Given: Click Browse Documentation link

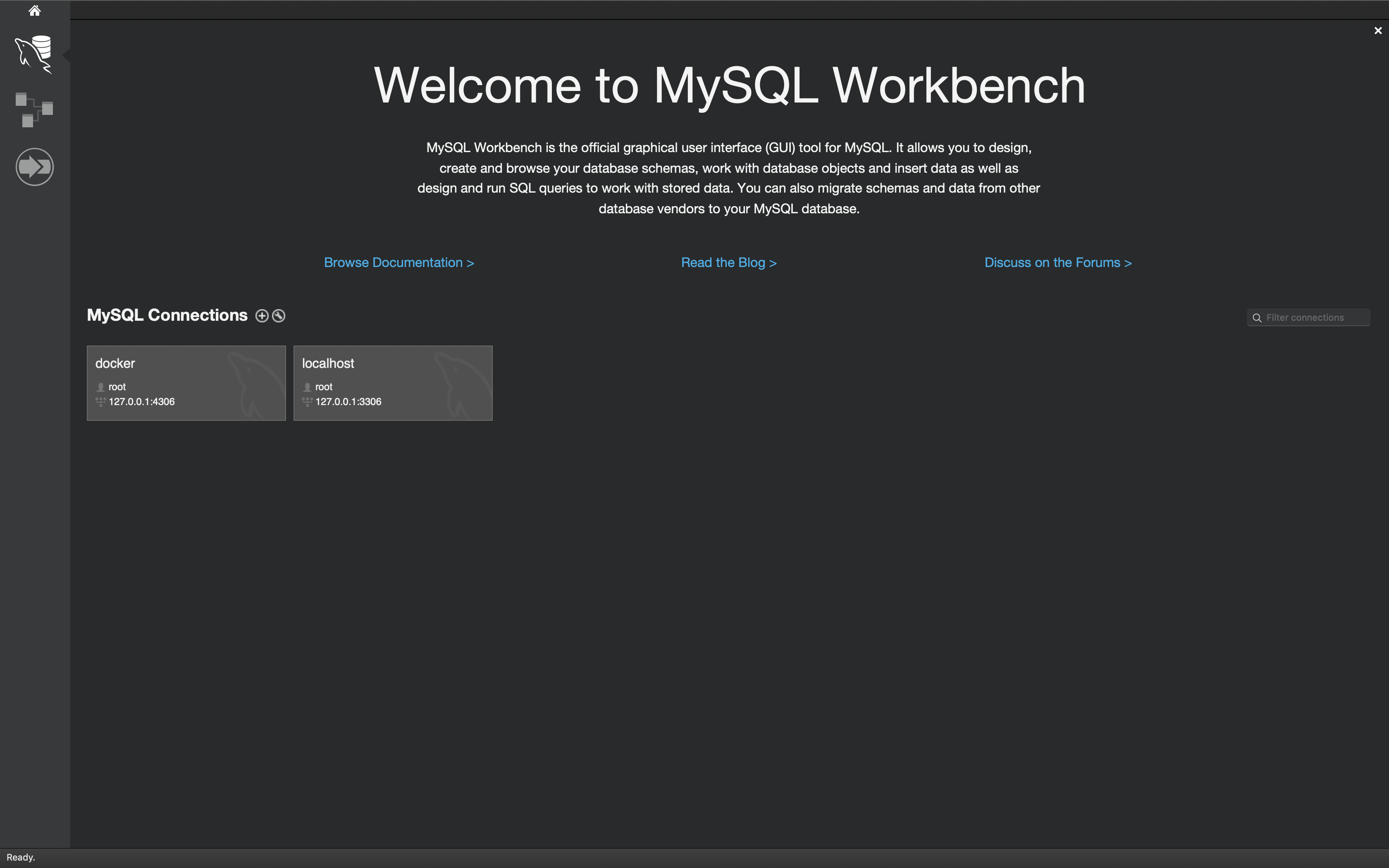Looking at the screenshot, I should click(399, 262).
